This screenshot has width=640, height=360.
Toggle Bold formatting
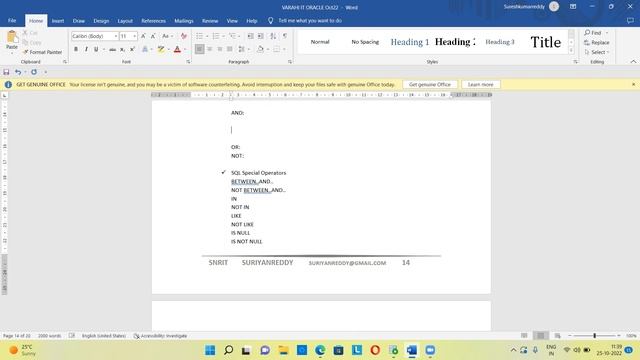[76, 49]
